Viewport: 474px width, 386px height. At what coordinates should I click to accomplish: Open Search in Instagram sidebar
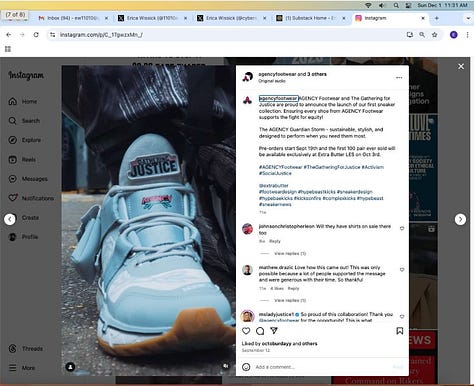pos(24,121)
